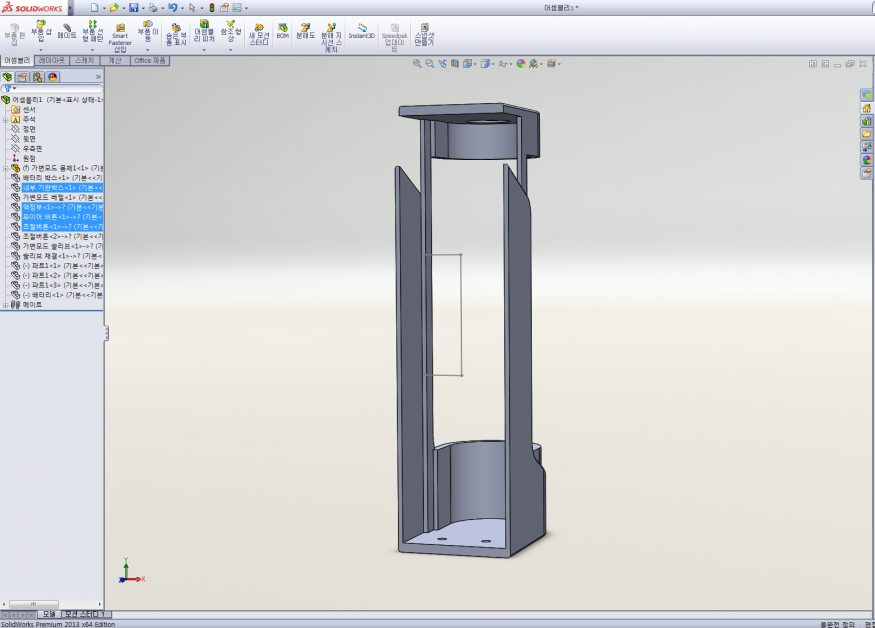Click 부품 선형 패턴 (Linear Component Pattern)
The width and height of the screenshot is (875, 628).
pyautogui.click(x=93, y=32)
